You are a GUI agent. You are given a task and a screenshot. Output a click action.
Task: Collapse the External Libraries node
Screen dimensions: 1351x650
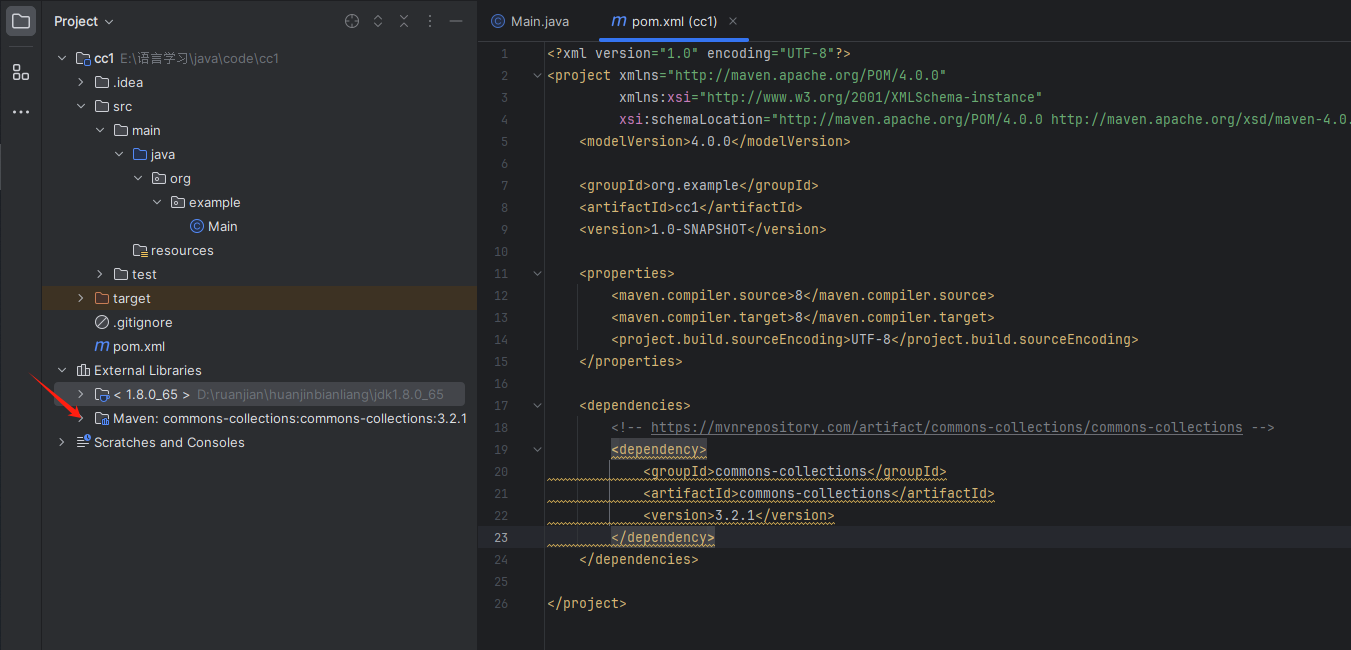coord(62,370)
